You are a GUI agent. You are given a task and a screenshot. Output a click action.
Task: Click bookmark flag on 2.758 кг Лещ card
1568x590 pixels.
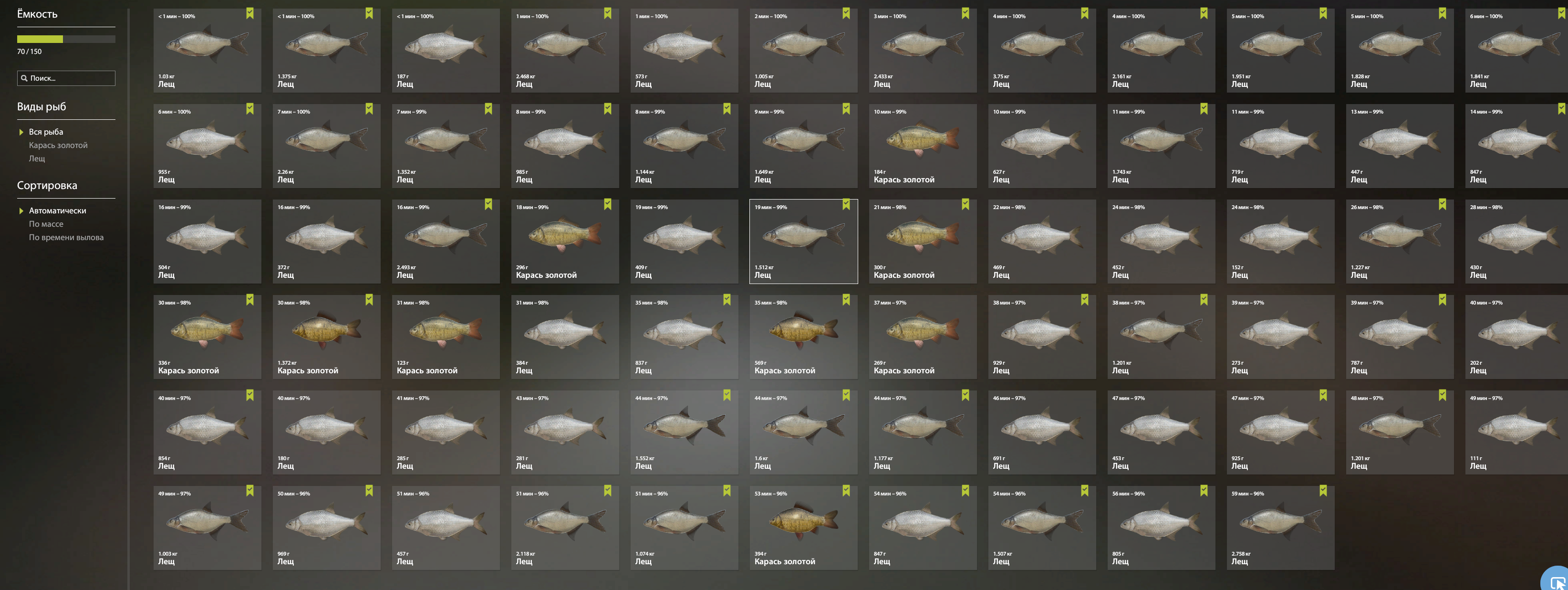pos(1323,491)
